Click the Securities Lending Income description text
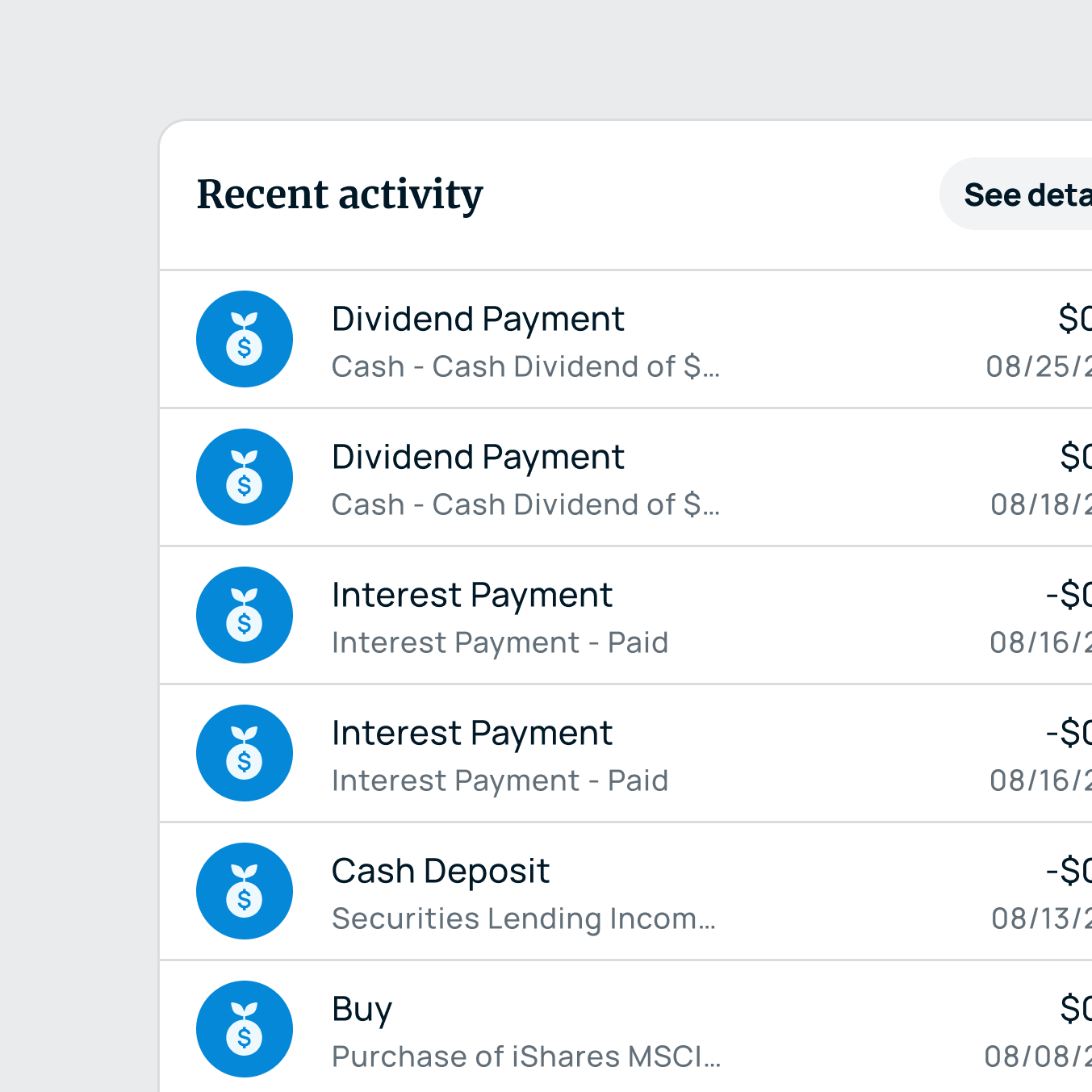This screenshot has height=1092, width=1092. [523, 918]
